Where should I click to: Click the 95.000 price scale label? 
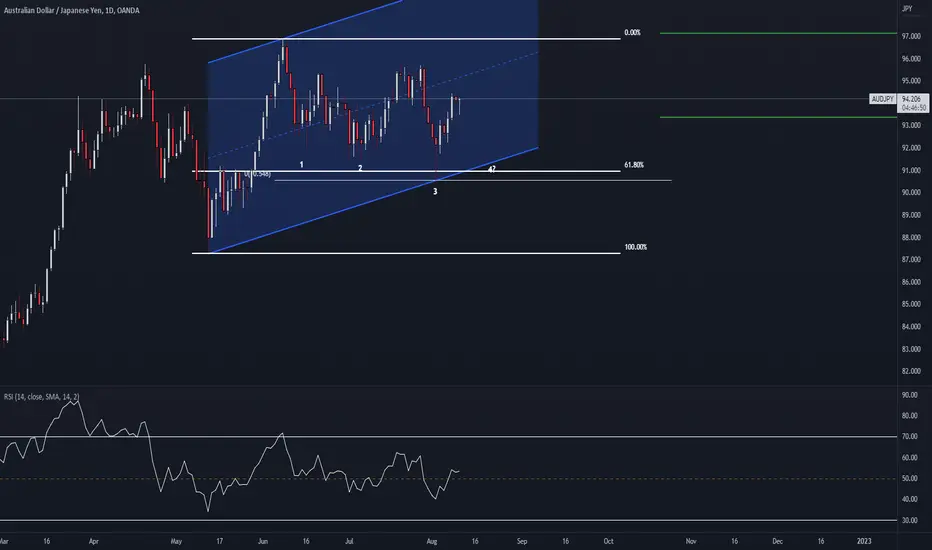pos(911,81)
